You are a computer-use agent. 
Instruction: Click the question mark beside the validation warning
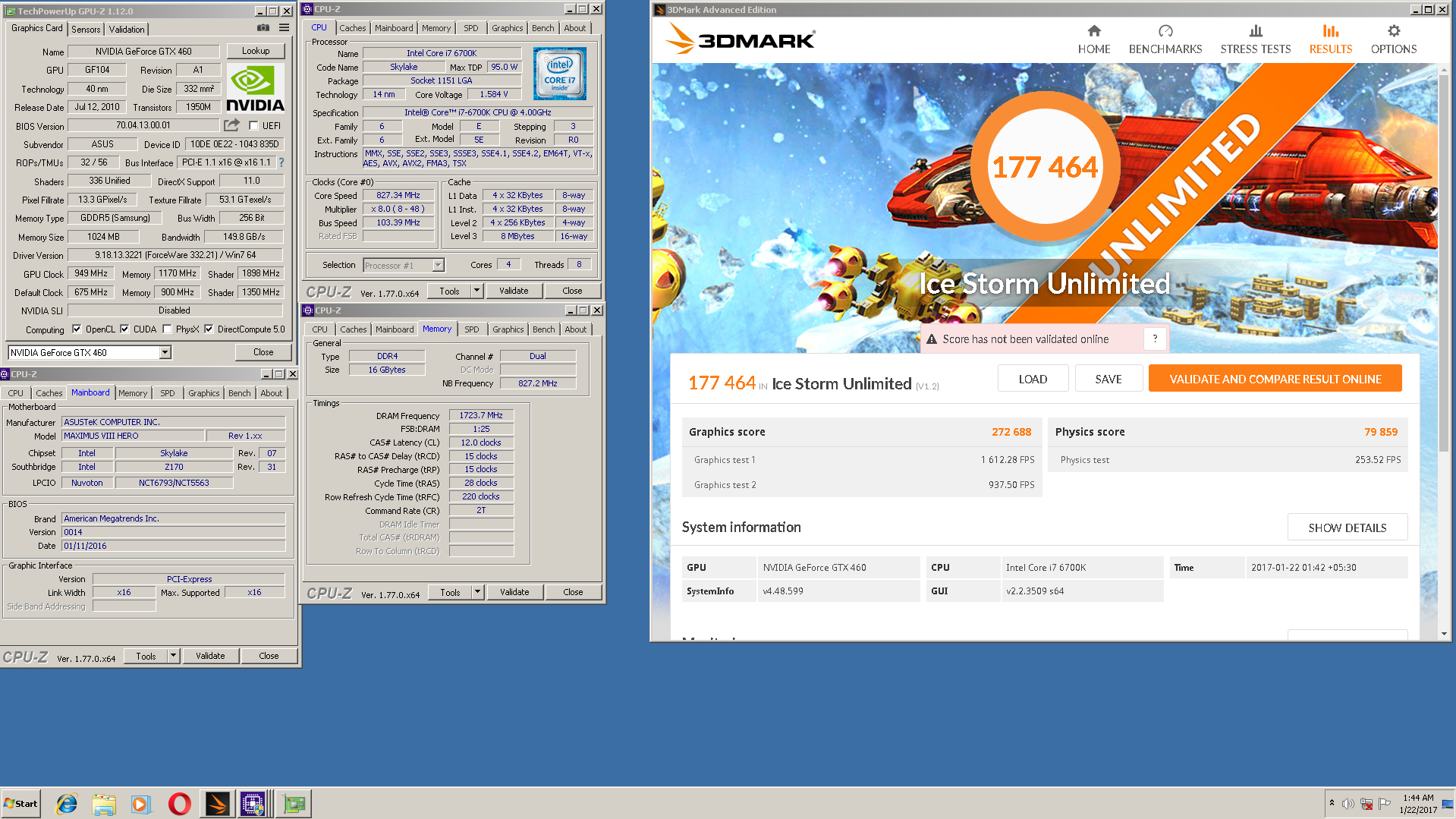(1155, 339)
